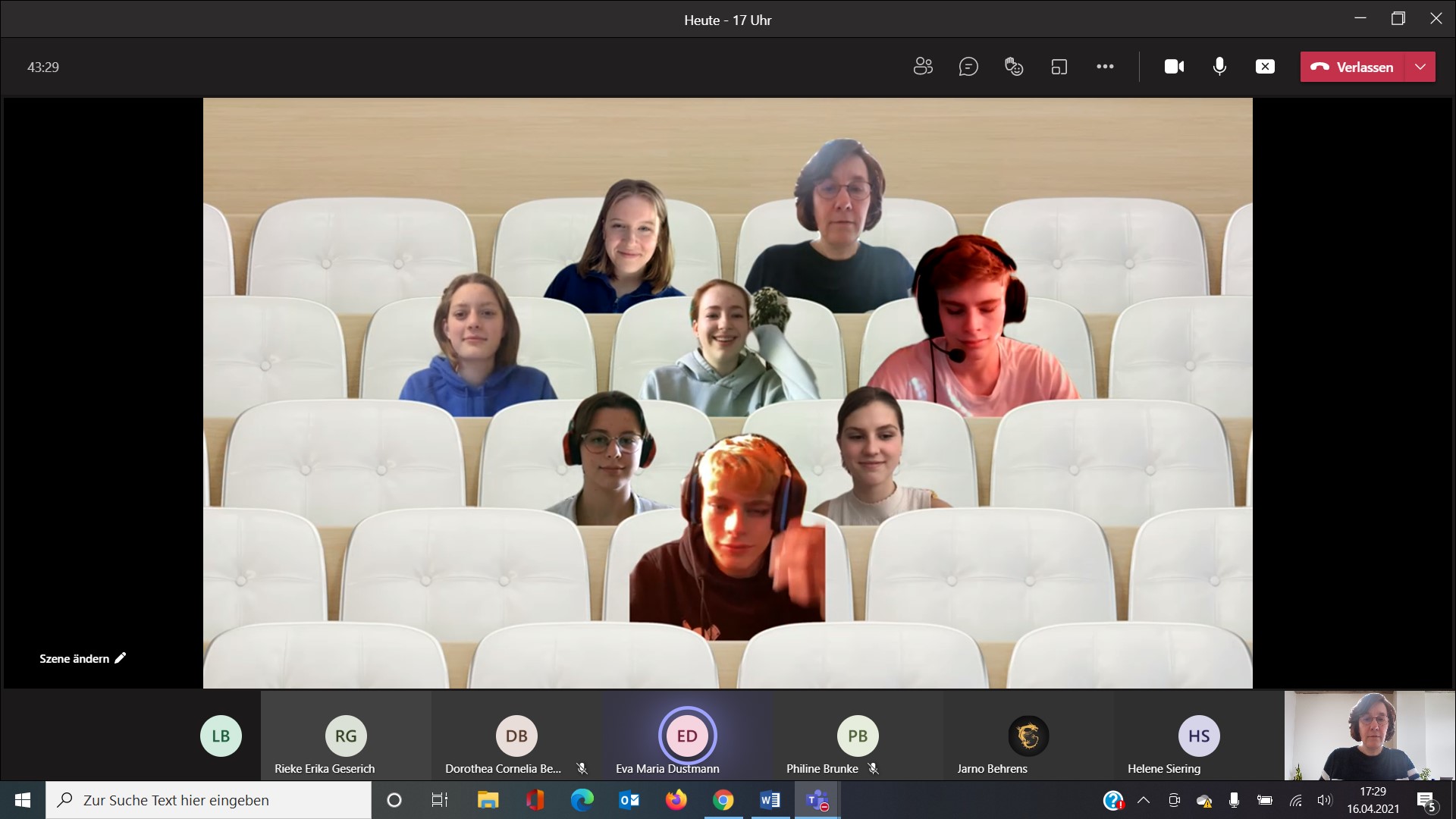The width and height of the screenshot is (1456, 819).
Task: Click the Verlassen leave button
Action: click(1354, 67)
